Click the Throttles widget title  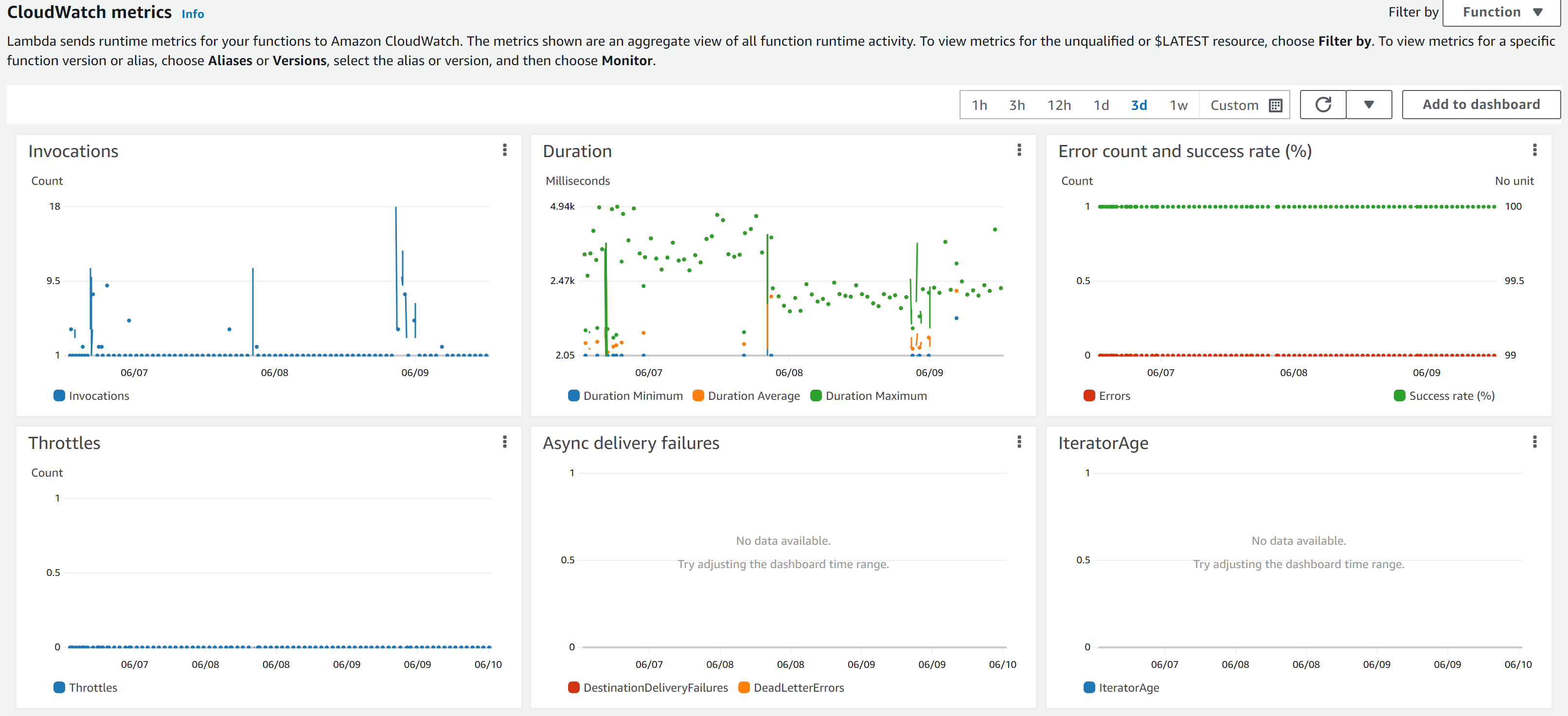pos(64,443)
